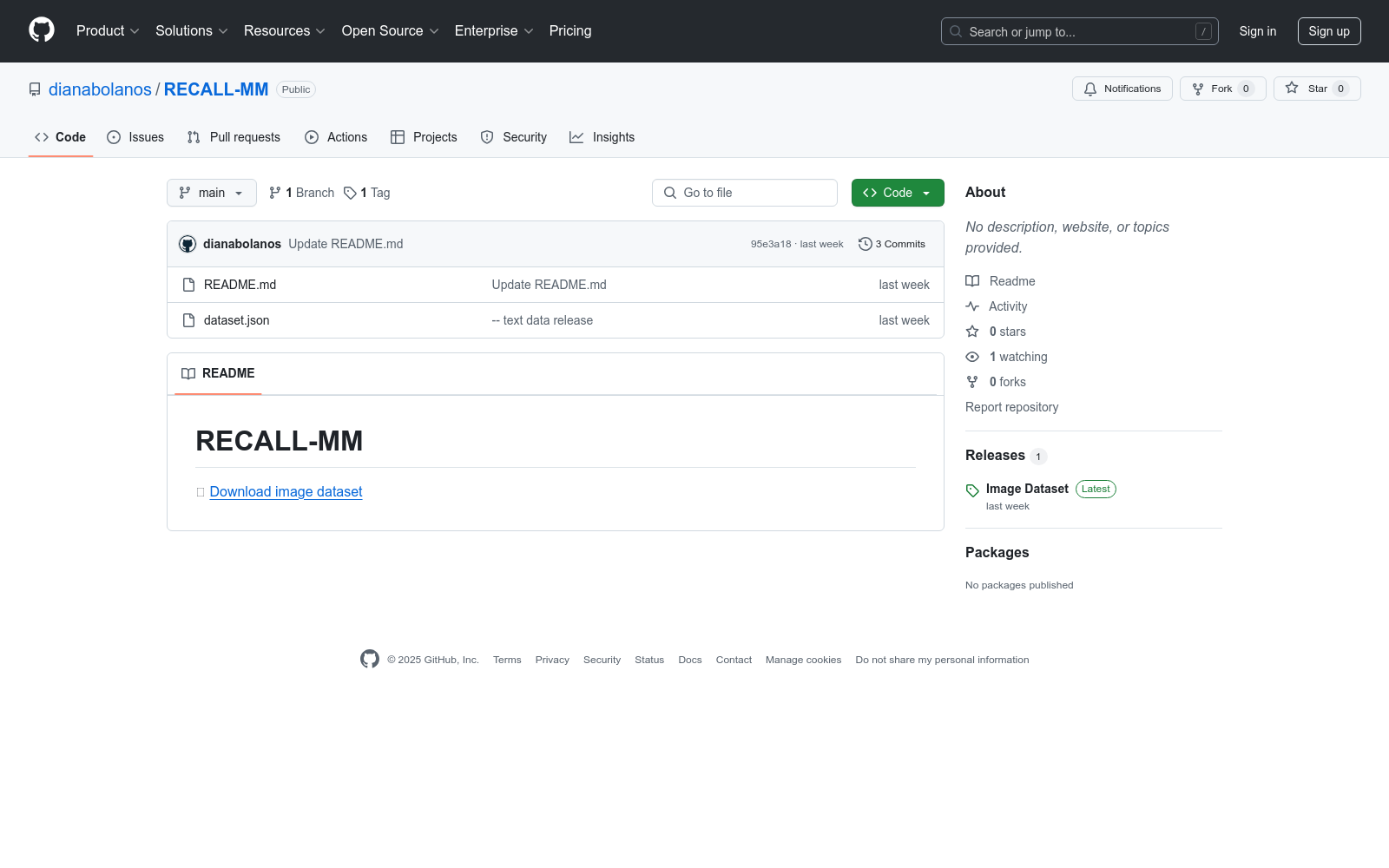1389x868 pixels.
Task: Select the README tab in file viewer
Action: pyautogui.click(x=218, y=373)
